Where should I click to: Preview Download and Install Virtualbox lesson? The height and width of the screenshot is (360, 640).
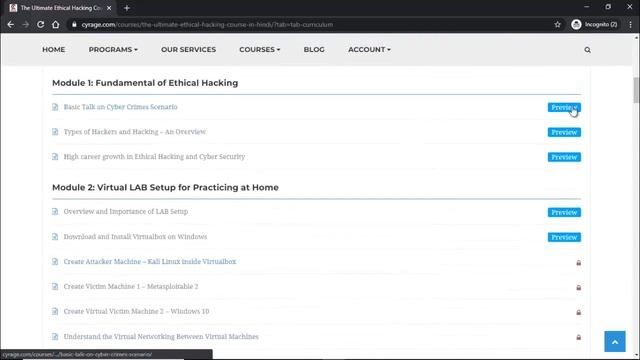click(x=564, y=237)
